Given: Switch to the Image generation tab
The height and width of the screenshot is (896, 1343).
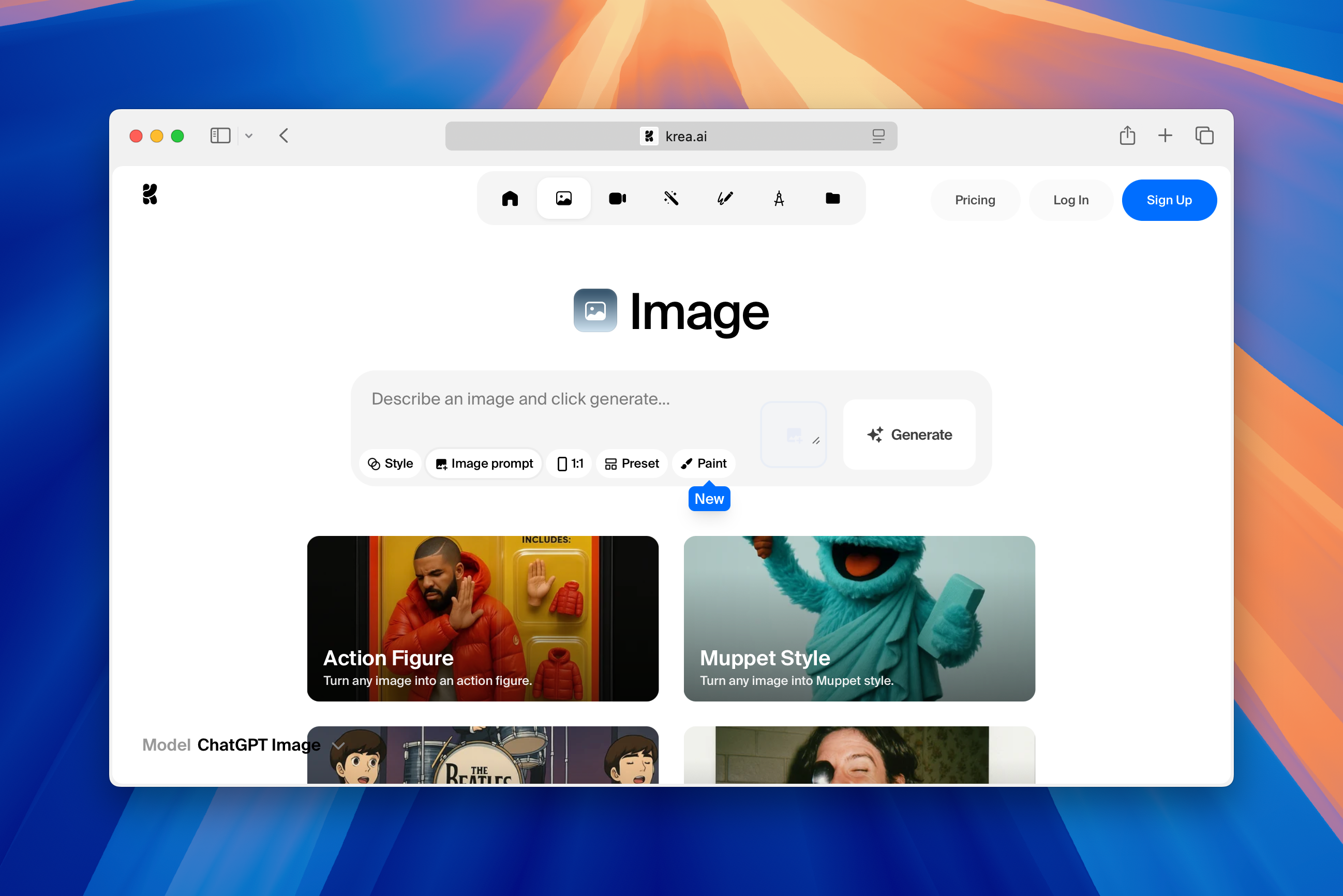Looking at the screenshot, I should pyautogui.click(x=563, y=198).
